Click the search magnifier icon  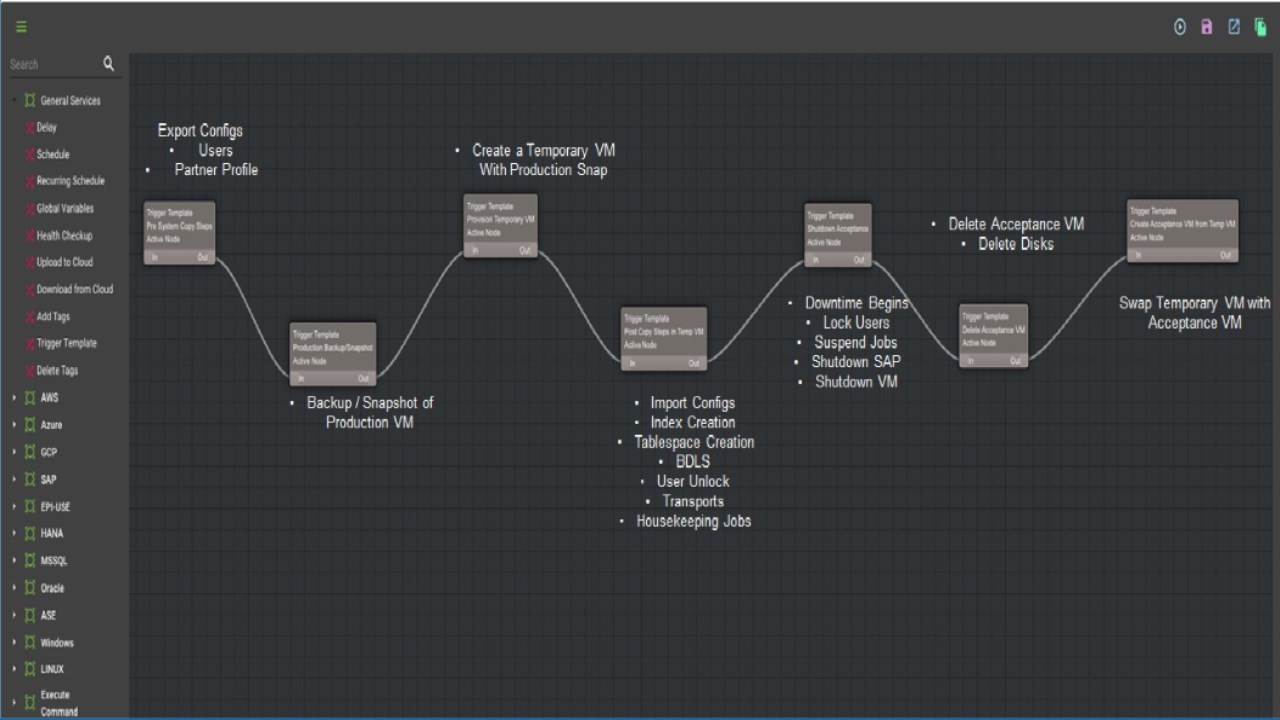(x=109, y=64)
